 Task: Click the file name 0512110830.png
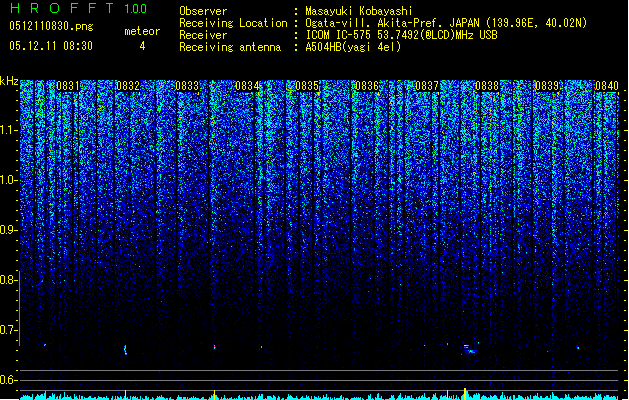click(x=51, y=27)
